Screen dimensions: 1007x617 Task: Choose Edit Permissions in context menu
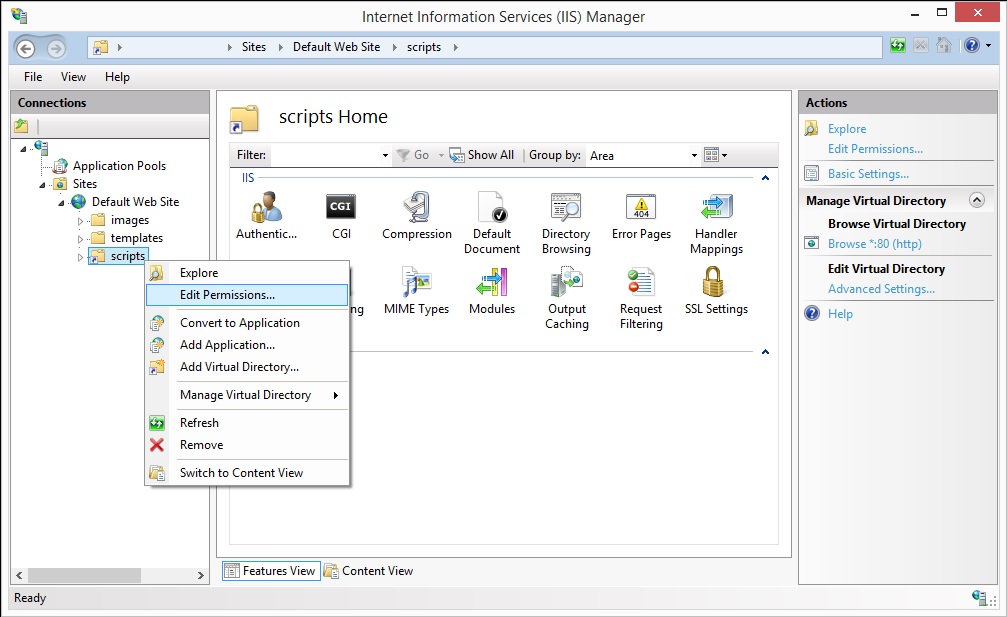click(x=247, y=295)
